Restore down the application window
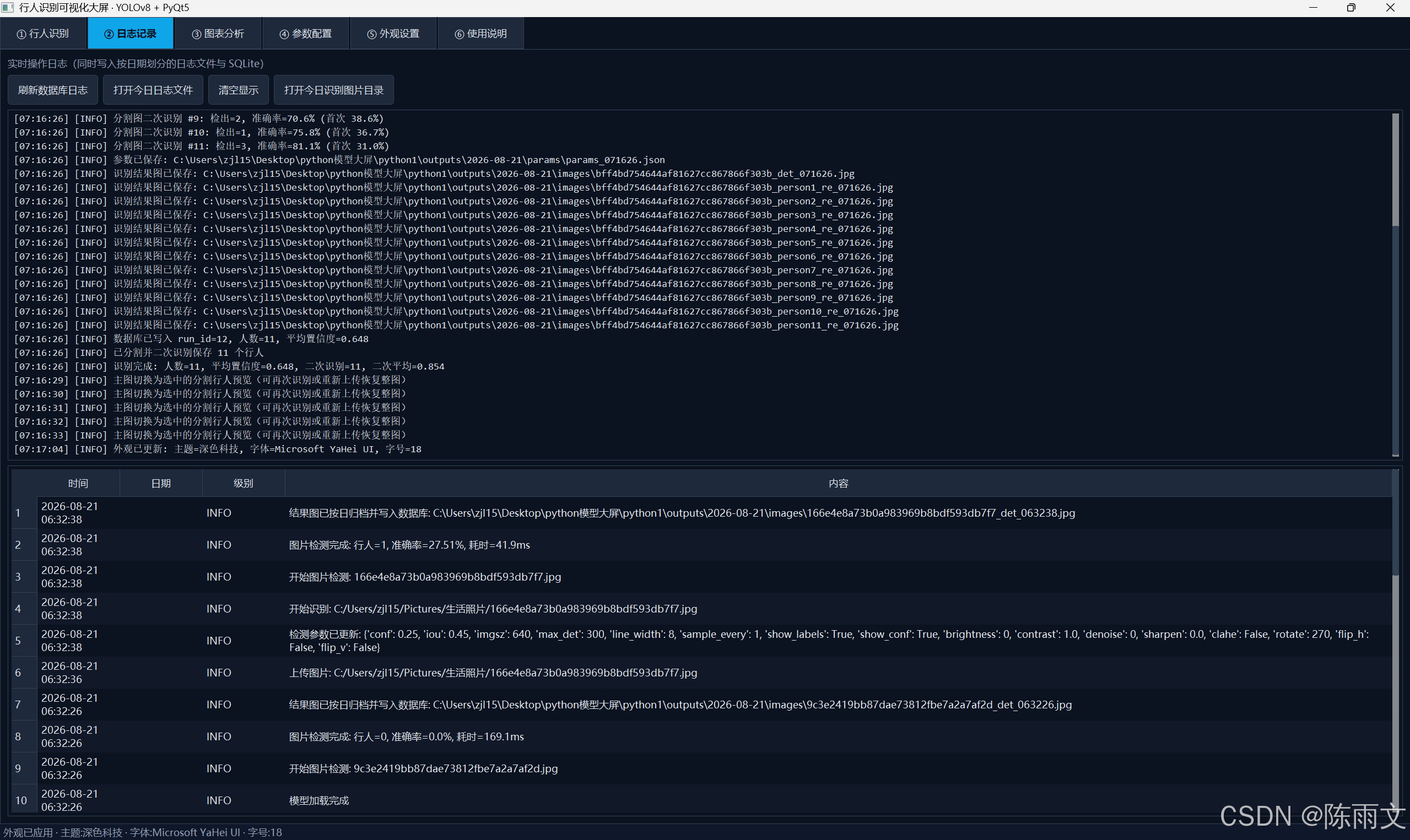 (x=1351, y=8)
